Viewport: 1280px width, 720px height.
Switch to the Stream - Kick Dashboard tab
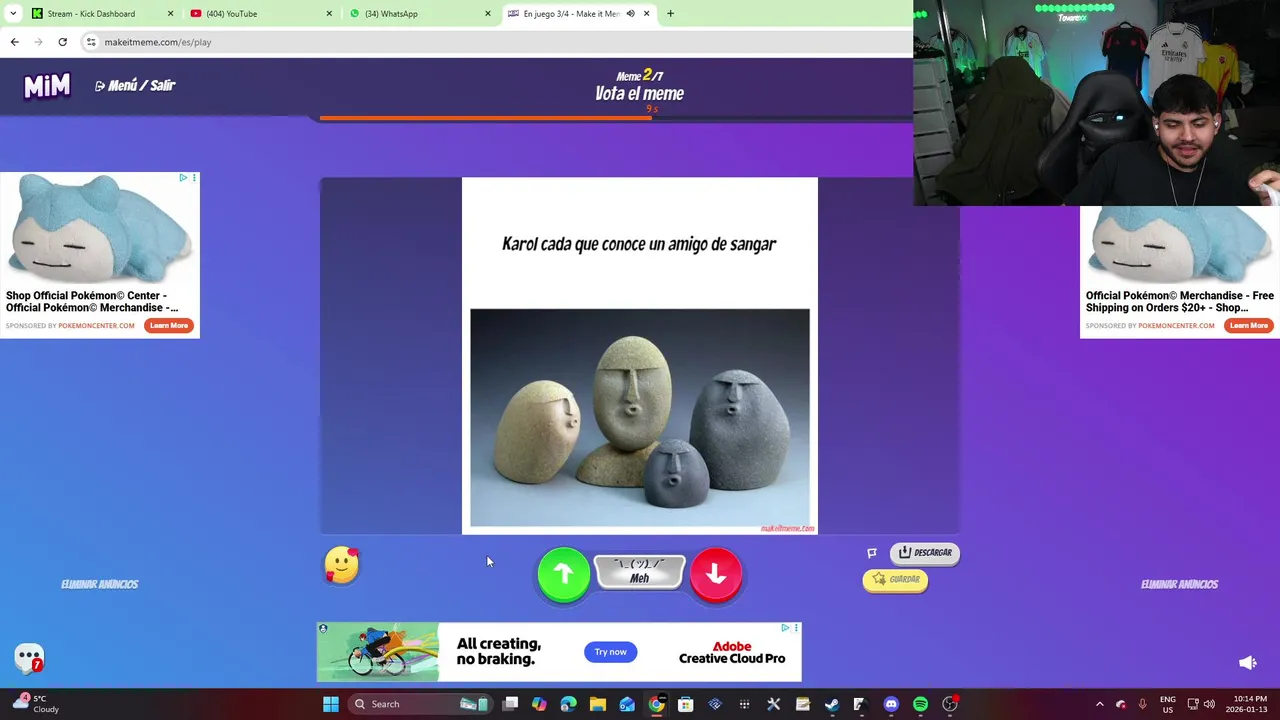[102, 14]
